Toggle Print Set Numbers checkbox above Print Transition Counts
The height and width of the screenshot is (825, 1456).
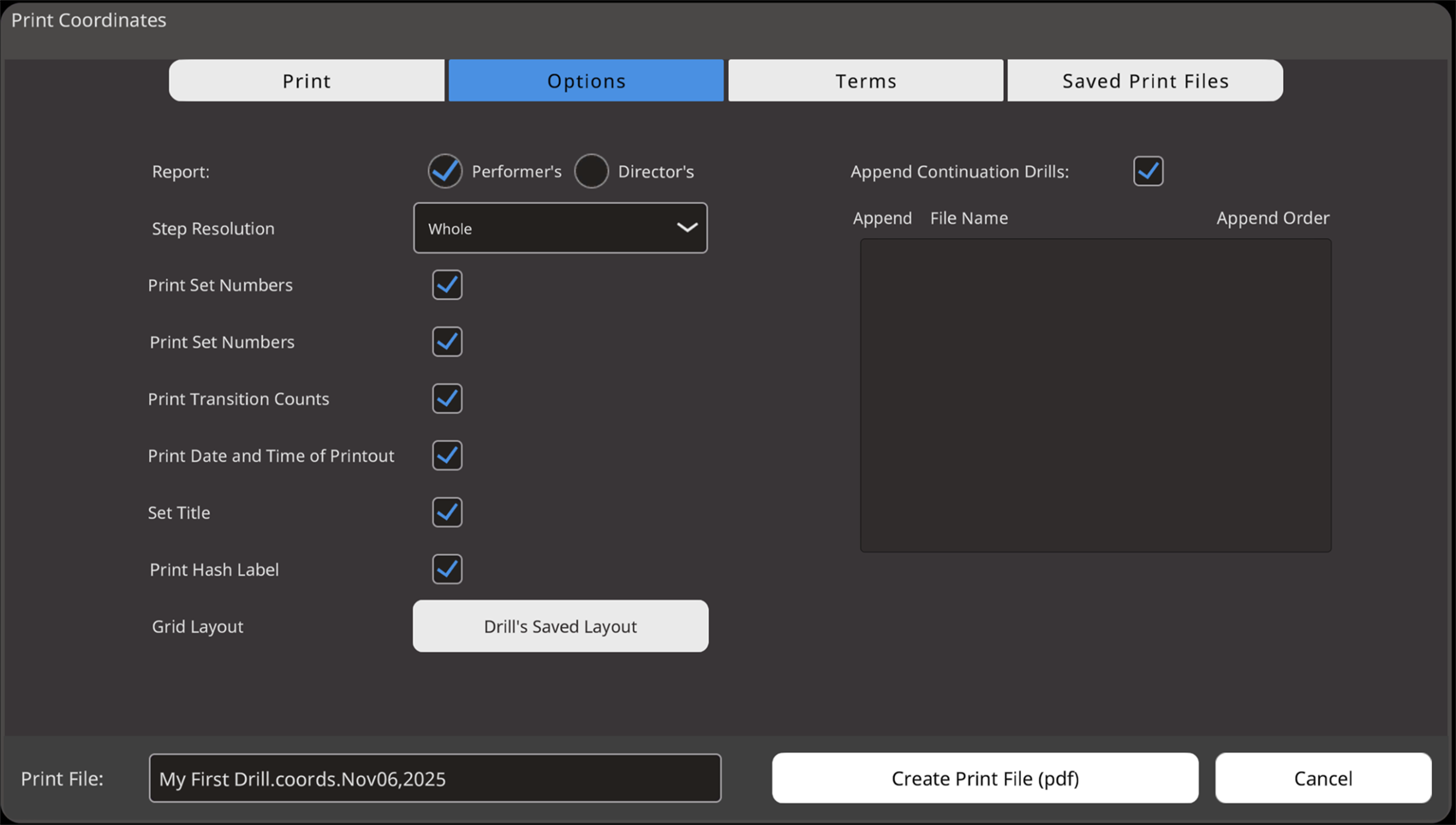coord(447,342)
